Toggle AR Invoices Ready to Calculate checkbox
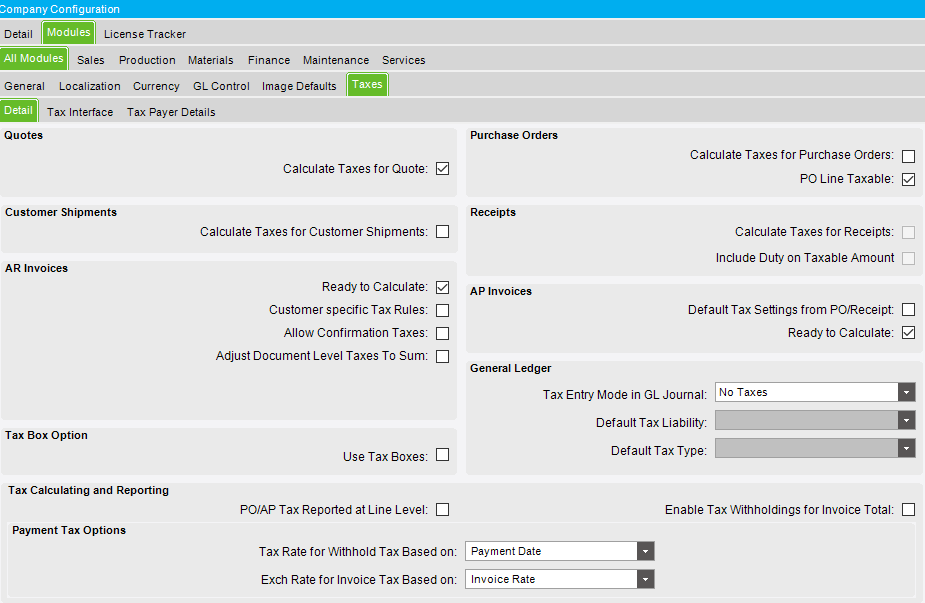925x603 pixels. (x=442, y=287)
